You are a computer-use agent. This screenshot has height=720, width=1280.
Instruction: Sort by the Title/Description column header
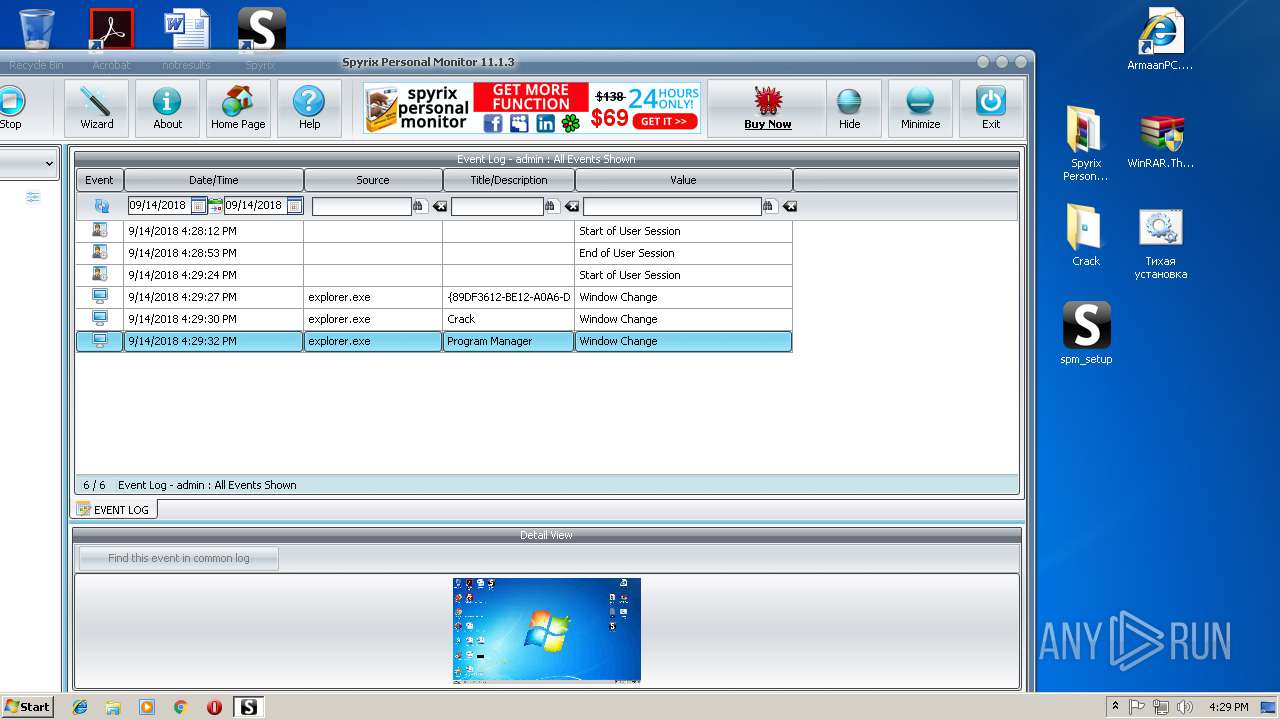tap(509, 180)
